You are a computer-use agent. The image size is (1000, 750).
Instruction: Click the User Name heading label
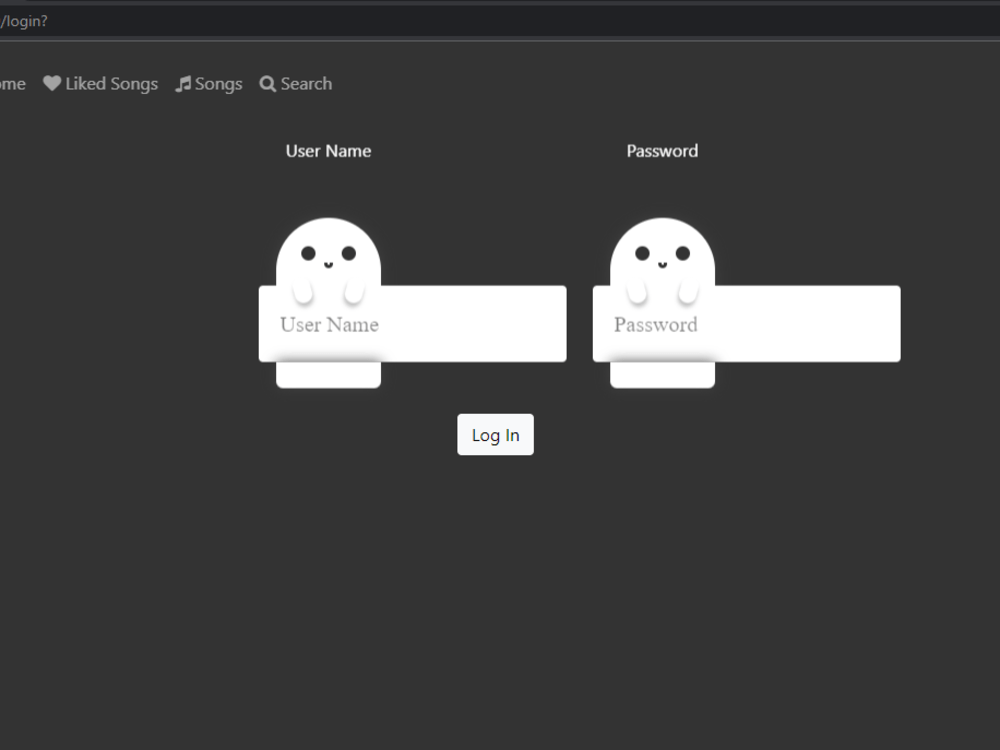pos(328,150)
